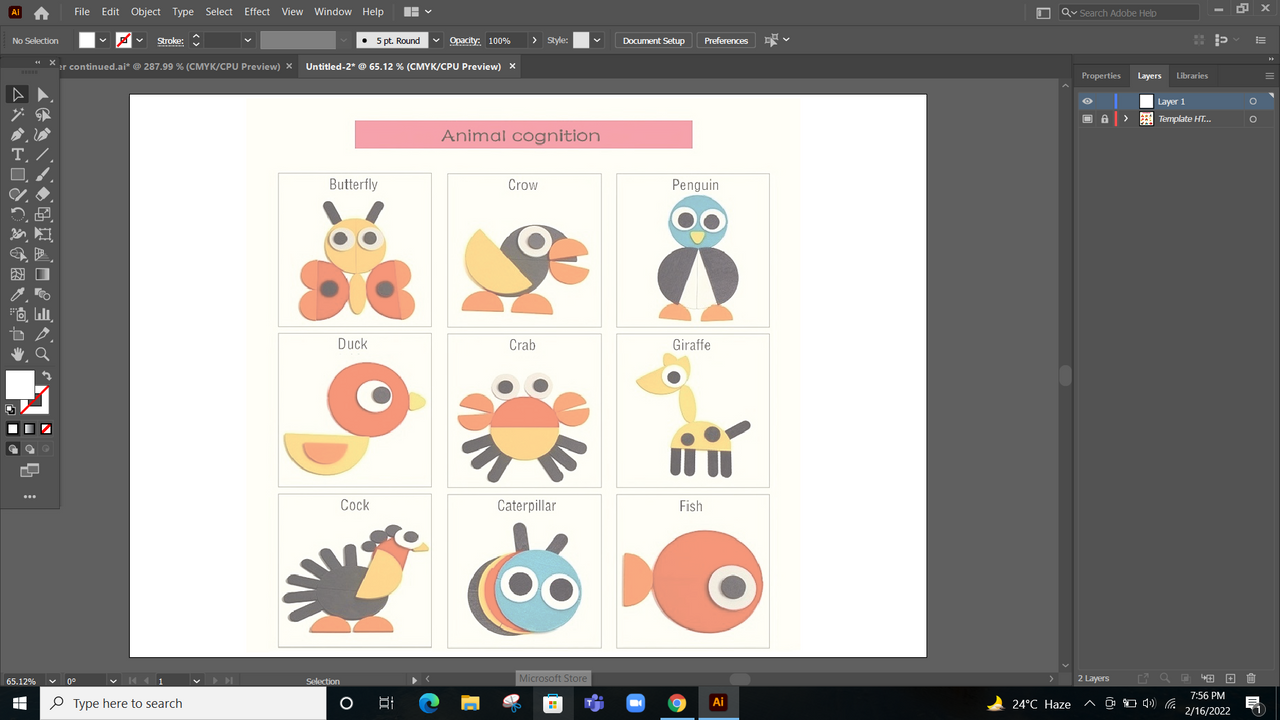Select the Direct Selection tool
This screenshot has height=720, width=1280.
point(43,94)
